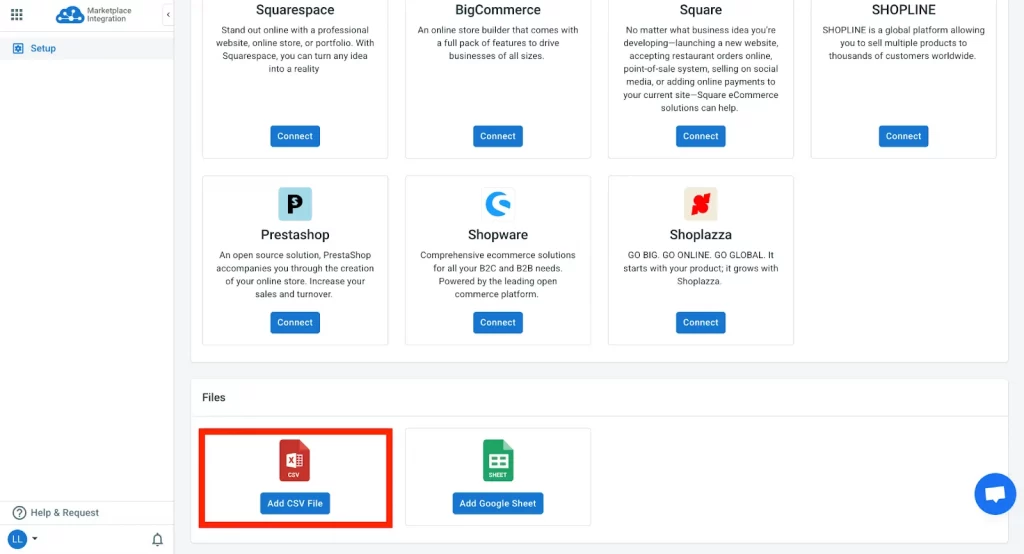The height and width of the screenshot is (554, 1024).
Task: Click the Add CSV File button
Action: [295, 503]
